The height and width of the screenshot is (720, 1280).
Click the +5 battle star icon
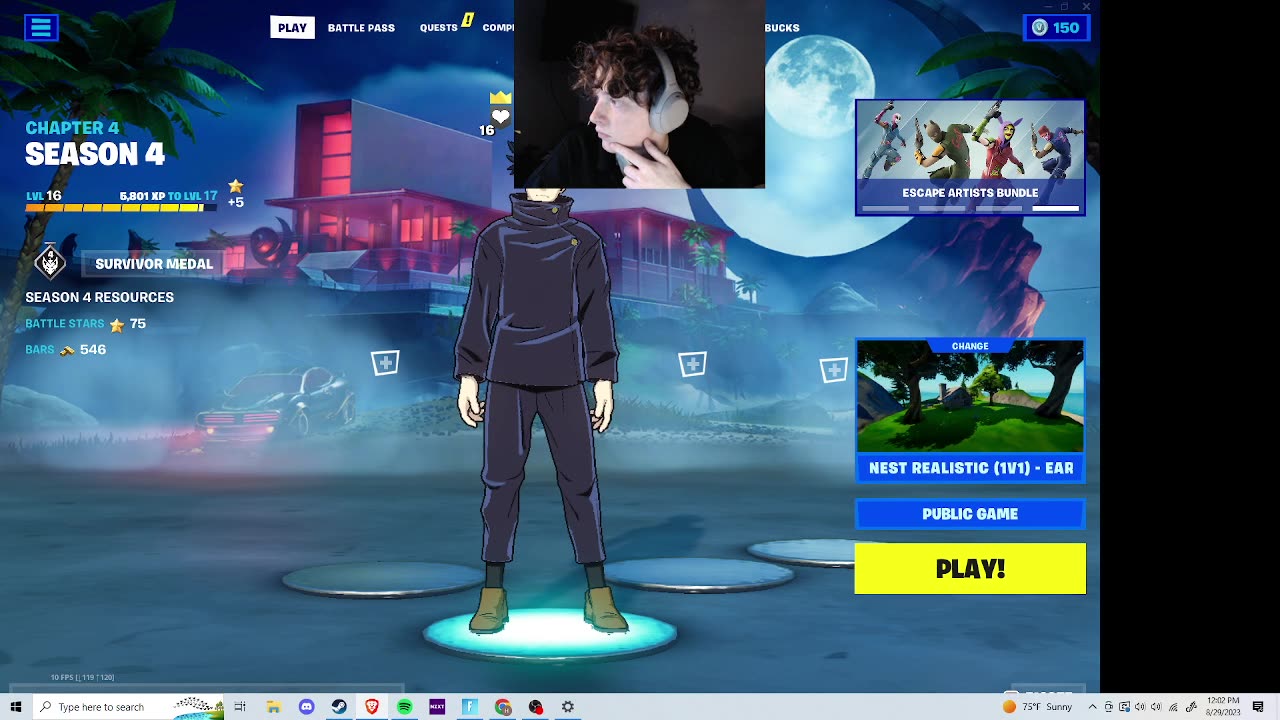point(236,186)
